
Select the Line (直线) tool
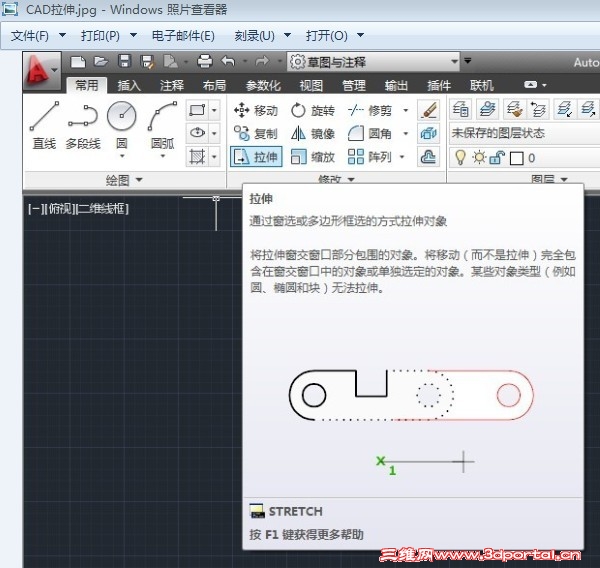tap(44, 126)
